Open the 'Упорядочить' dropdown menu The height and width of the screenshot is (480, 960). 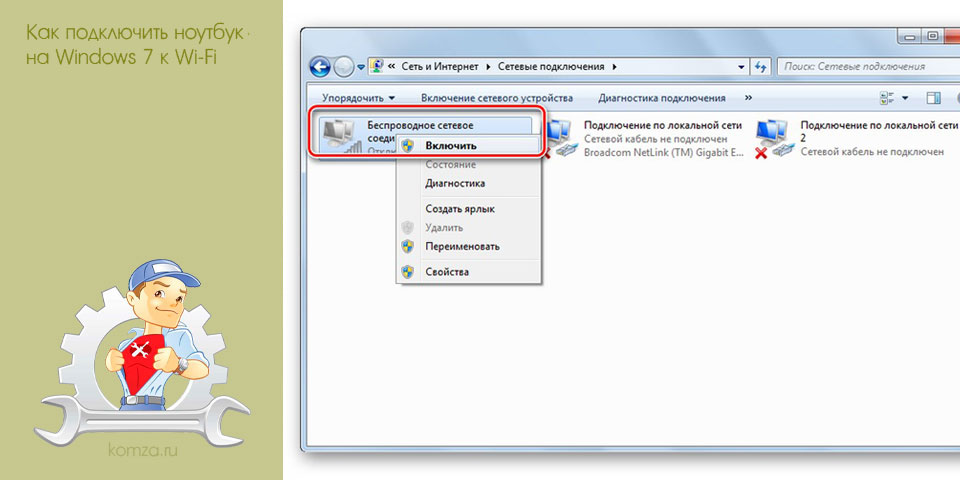coord(359,98)
